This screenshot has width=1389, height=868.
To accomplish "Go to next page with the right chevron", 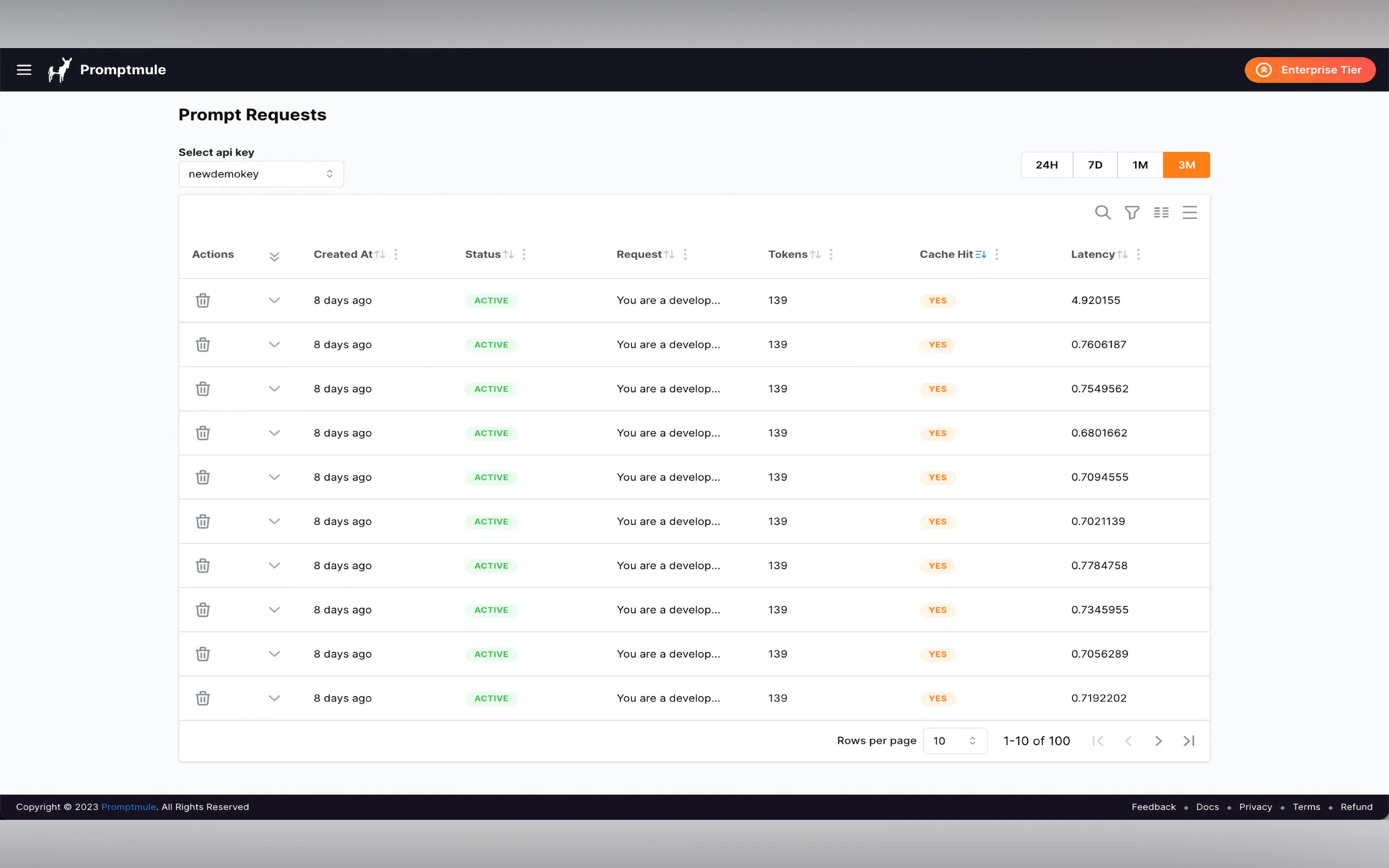I will tap(1158, 741).
